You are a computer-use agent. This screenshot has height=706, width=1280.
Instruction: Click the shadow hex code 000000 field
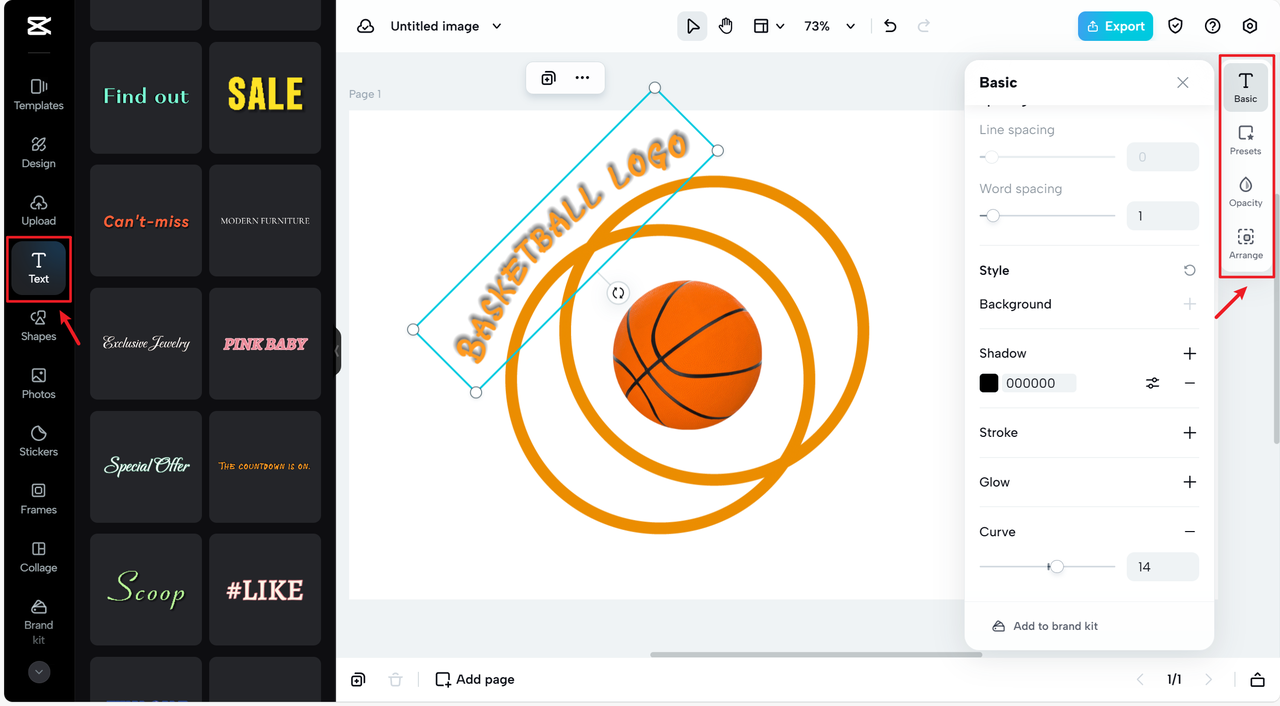point(1039,383)
